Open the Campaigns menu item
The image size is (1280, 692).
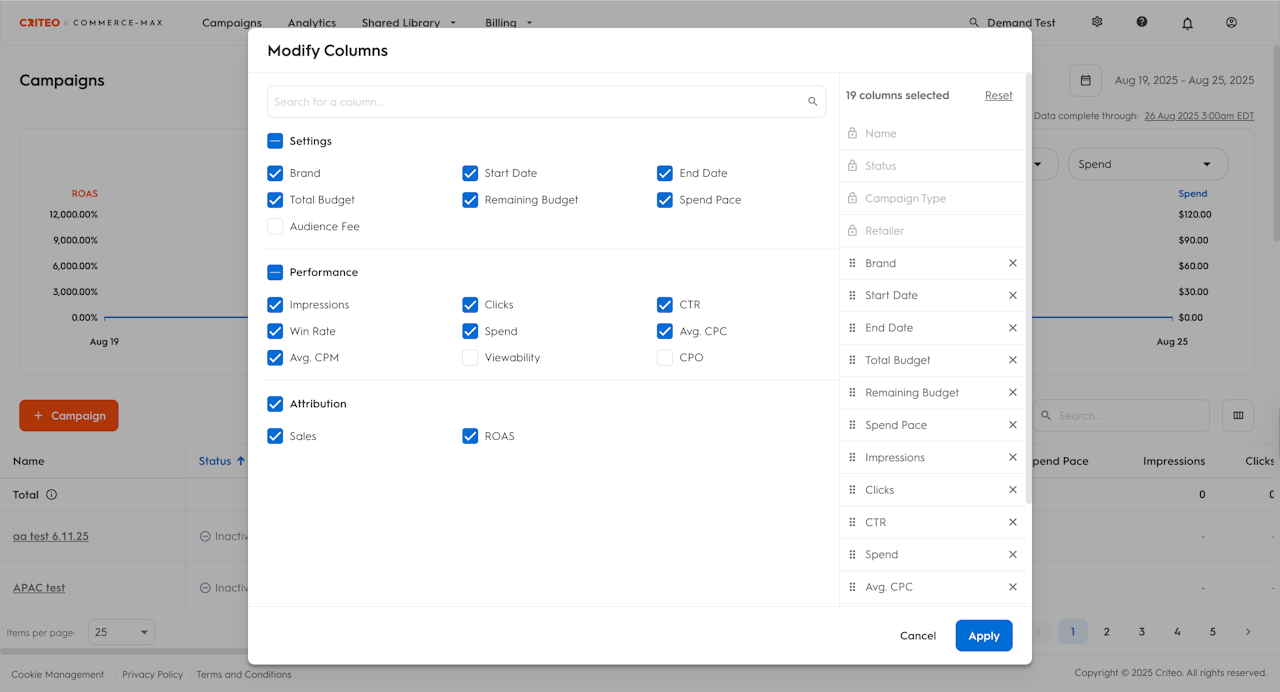click(231, 22)
